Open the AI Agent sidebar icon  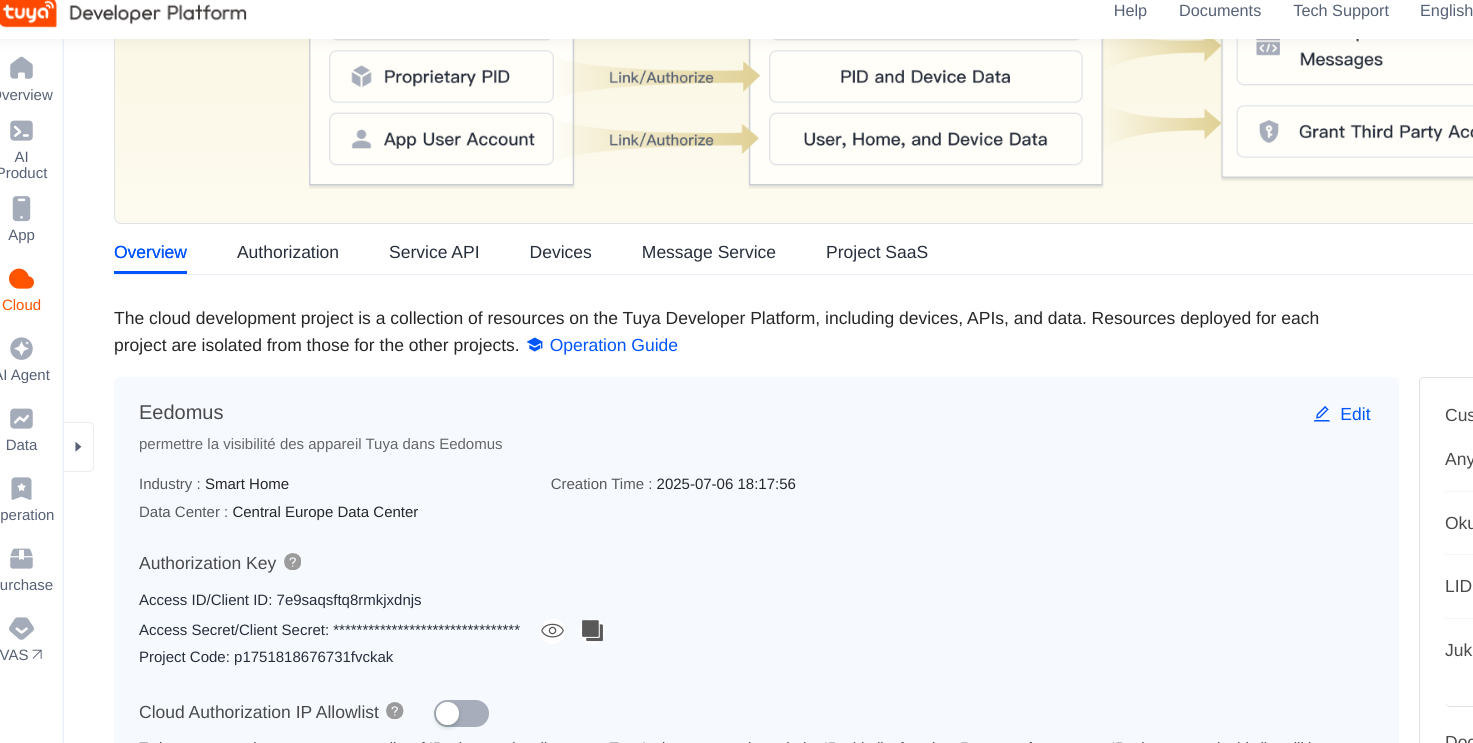pos(21,348)
